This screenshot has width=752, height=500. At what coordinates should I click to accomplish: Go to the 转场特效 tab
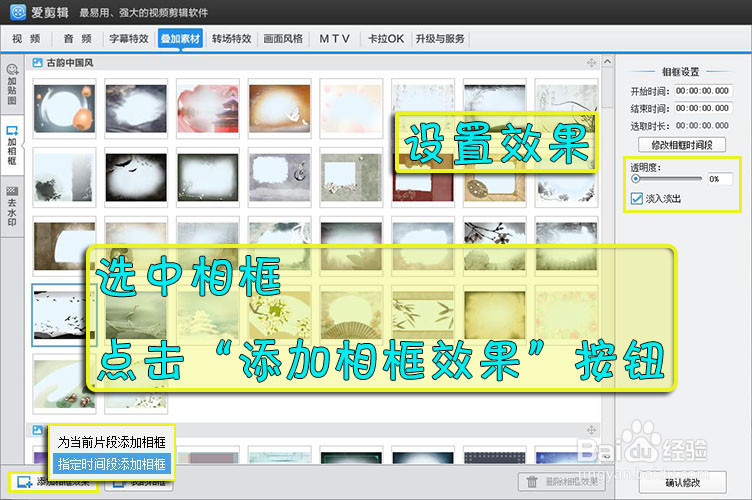pos(232,39)
